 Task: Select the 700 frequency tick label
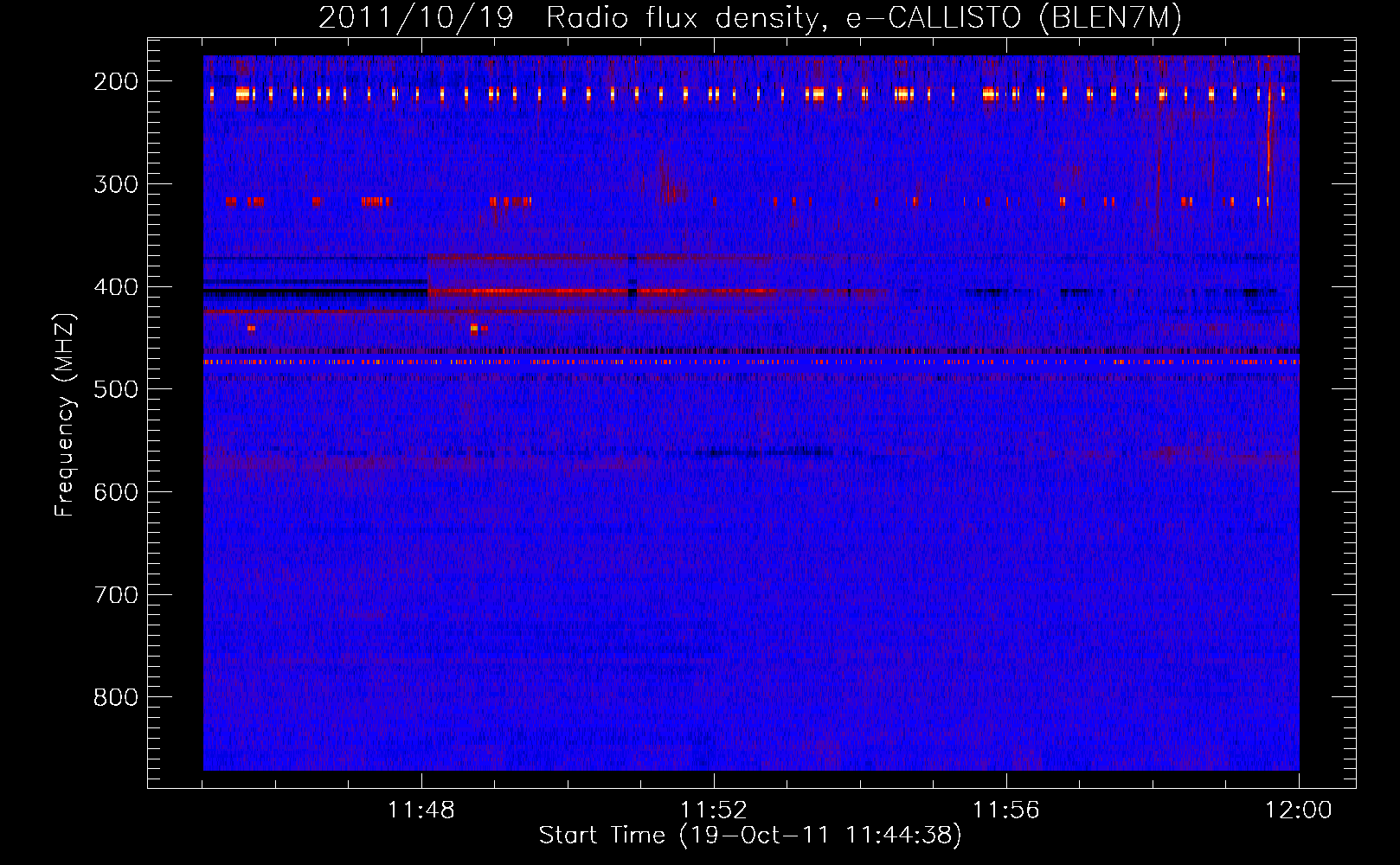(116, 595)
